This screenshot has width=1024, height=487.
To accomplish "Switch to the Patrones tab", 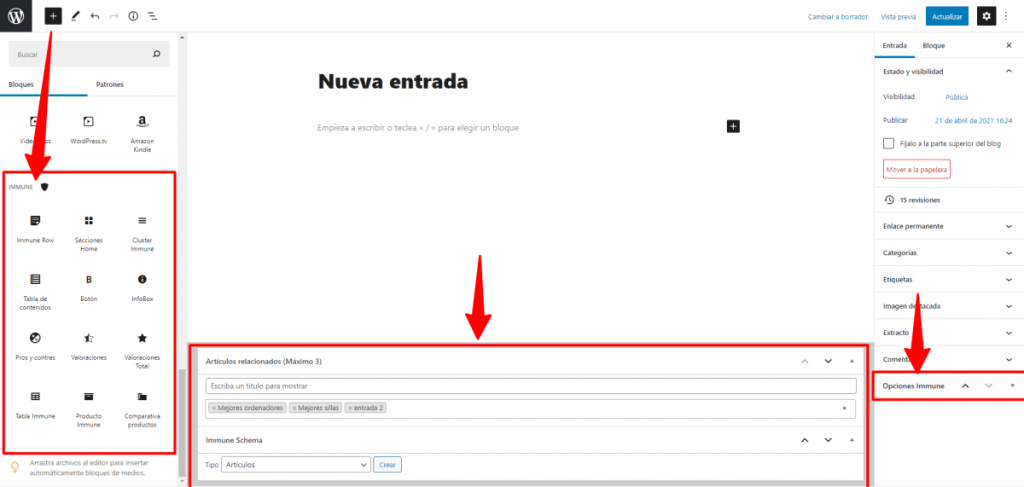I will tap(110, 85).
